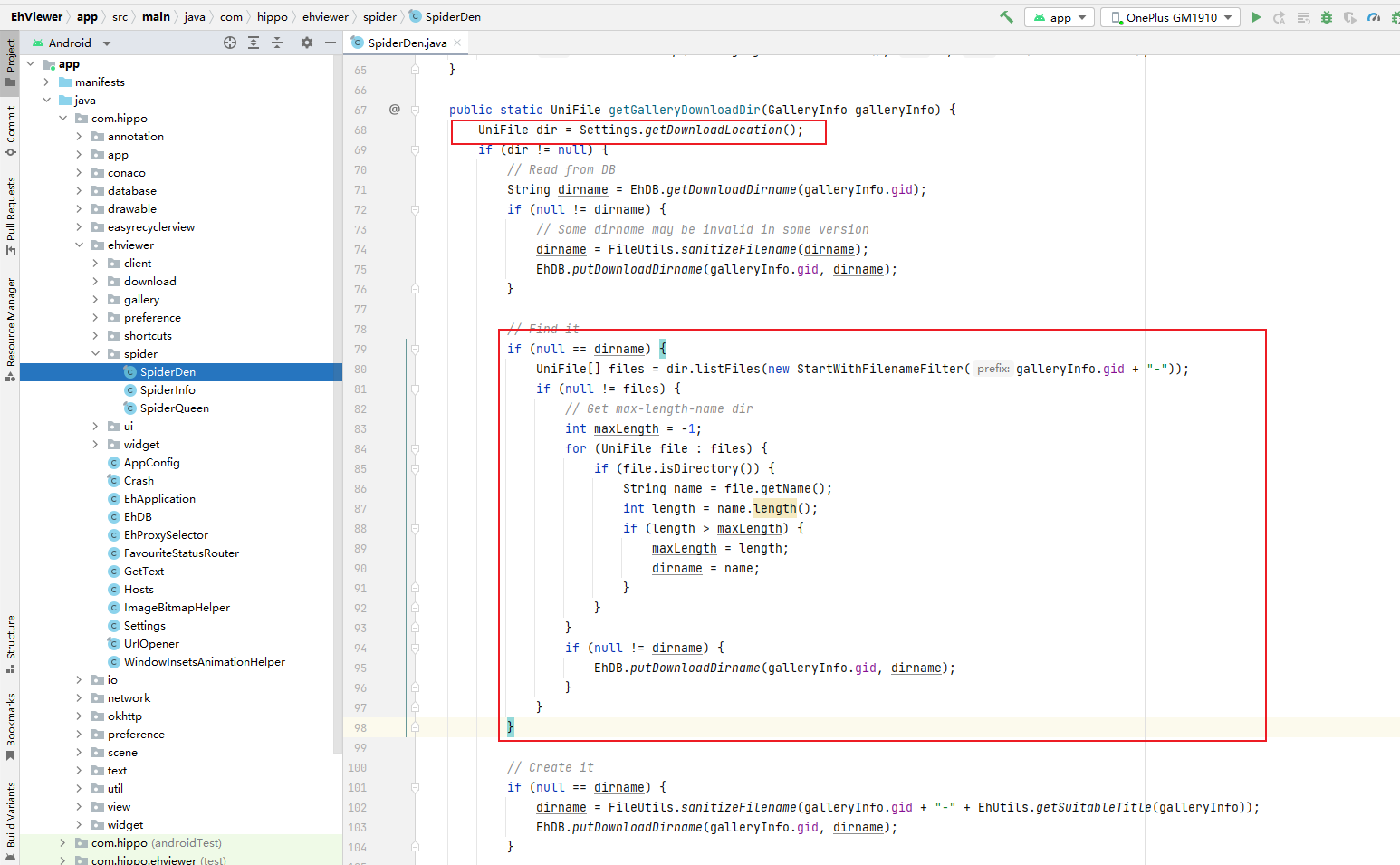Run the app with the green play button
This screenshot has height=865, width=1400.
coord(1256,17)
